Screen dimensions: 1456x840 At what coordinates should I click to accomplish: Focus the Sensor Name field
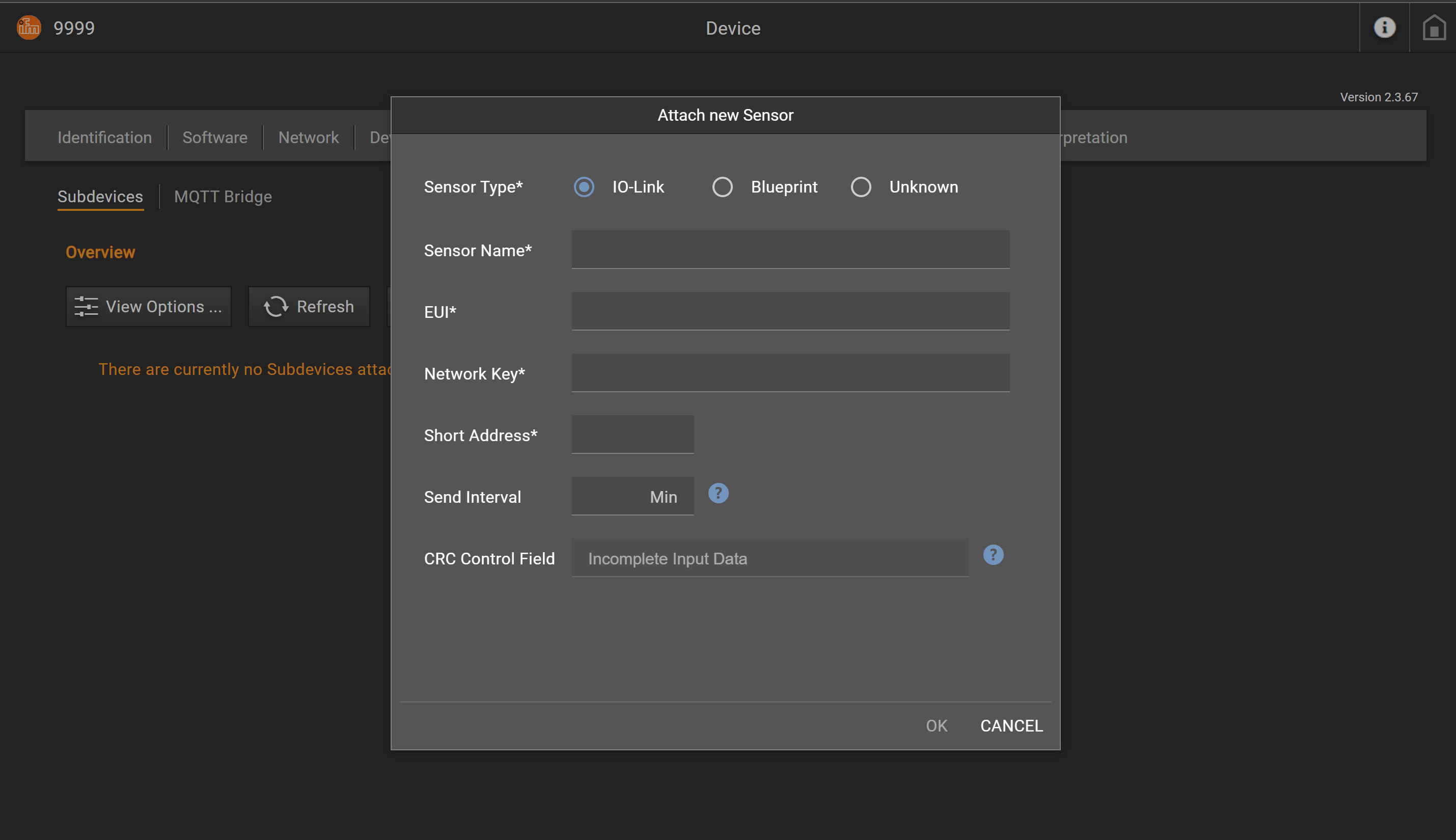(790, 250)
